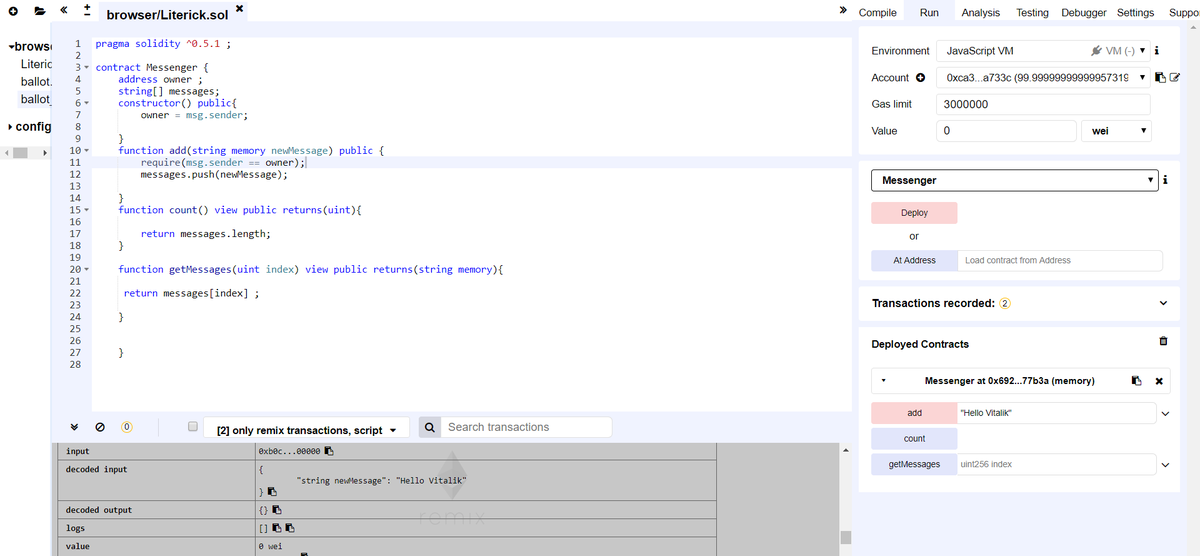1200x556 pixels.
Task: Select the Run tab
Action: click(x=929, y=12)
